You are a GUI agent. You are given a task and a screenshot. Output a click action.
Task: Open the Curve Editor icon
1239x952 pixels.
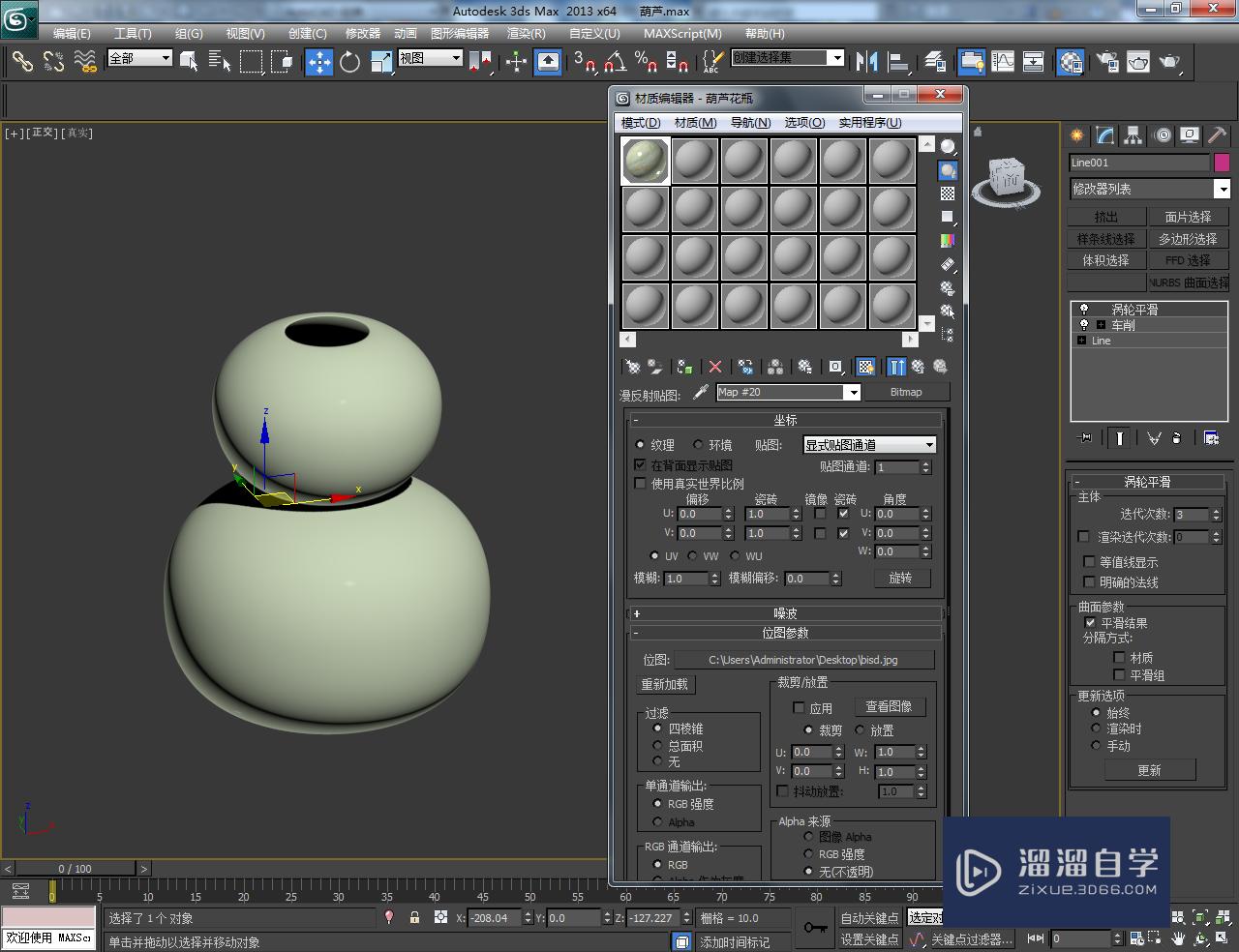tap(1003, 62)
